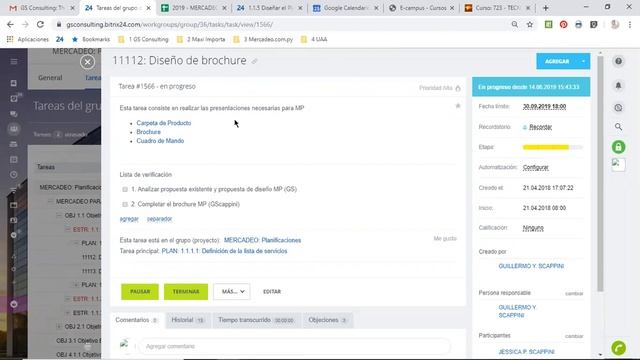Open a new browser tab
This screenshot has height=360, width=640.
click(546, 8)
